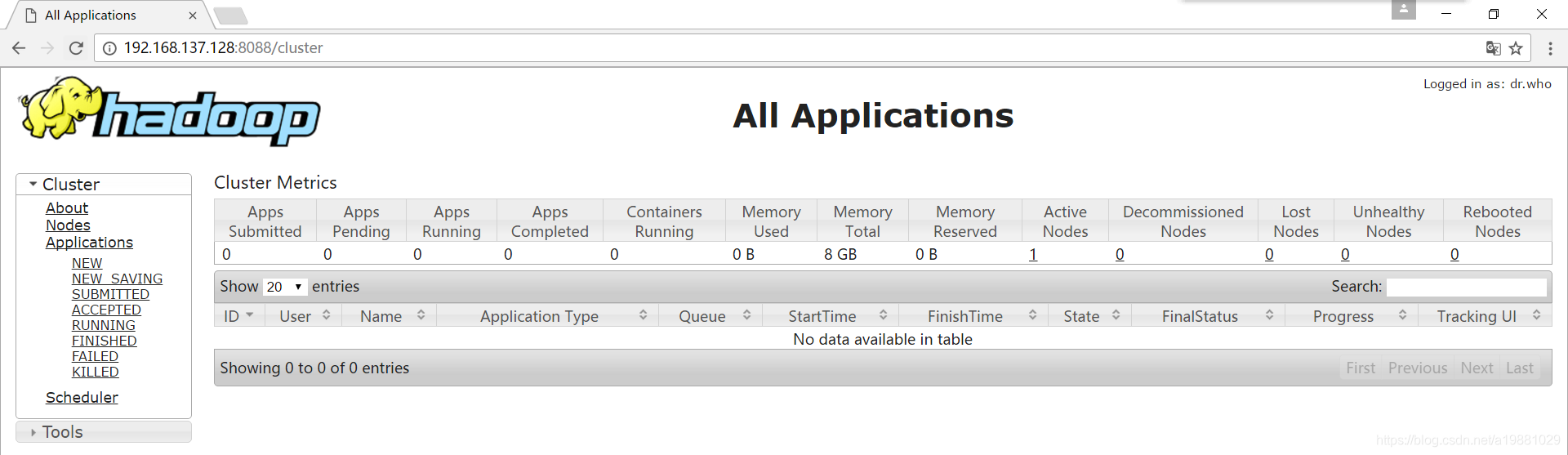
Task: Click the Hadoop elephant logo
Action: tap(170, 112)
